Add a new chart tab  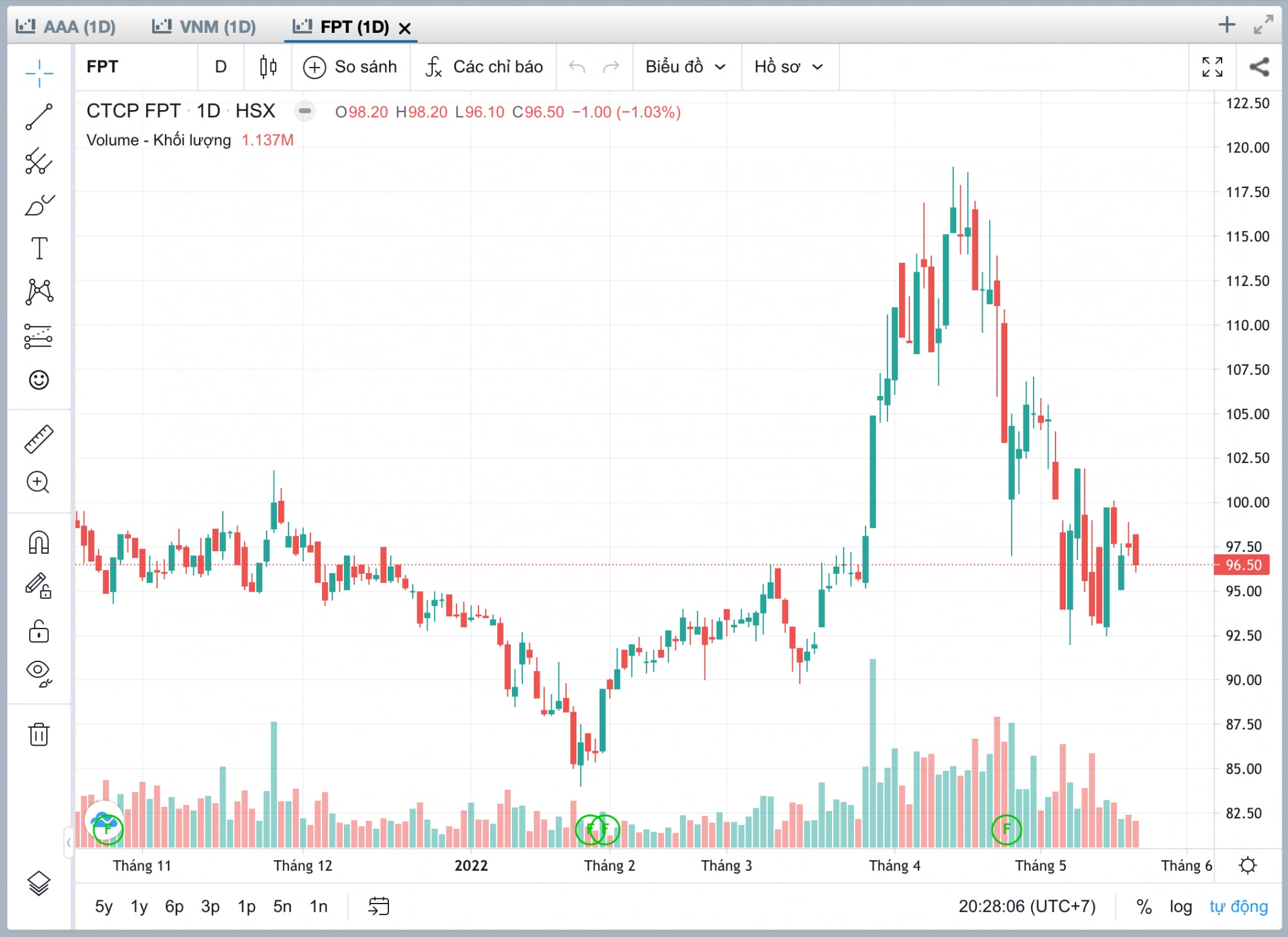1227,24
